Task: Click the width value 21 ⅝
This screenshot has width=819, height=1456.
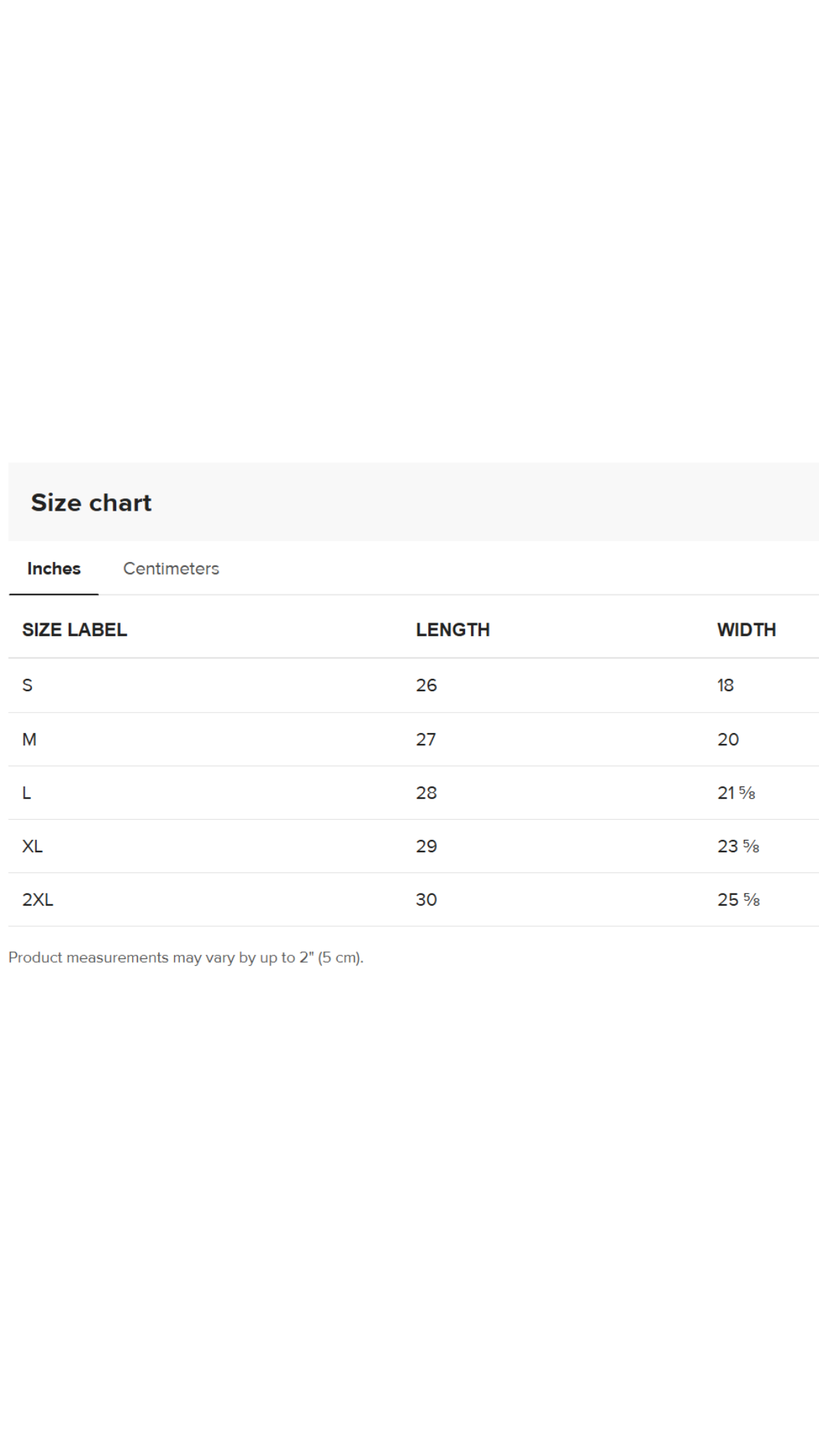Action: [736, 793]
